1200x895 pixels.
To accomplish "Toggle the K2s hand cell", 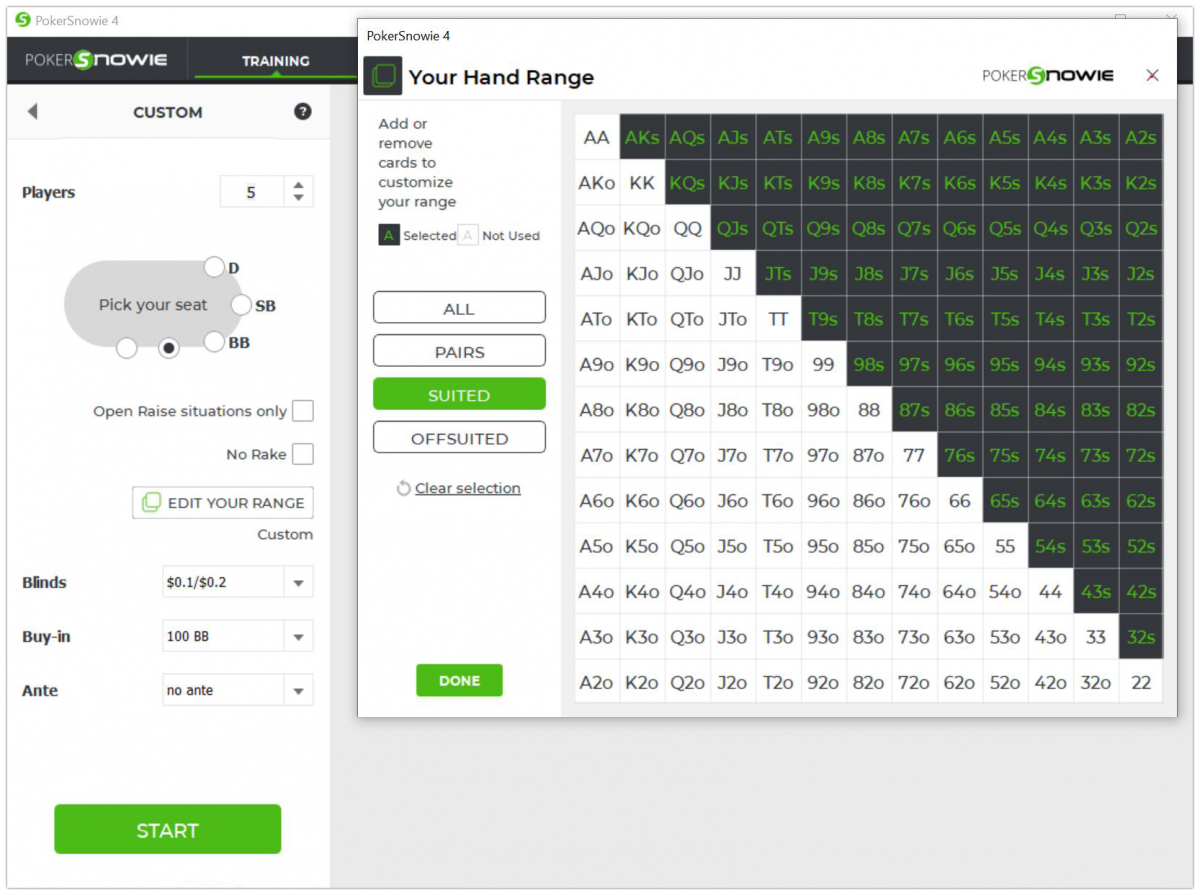I will [x=1141, y=183].
